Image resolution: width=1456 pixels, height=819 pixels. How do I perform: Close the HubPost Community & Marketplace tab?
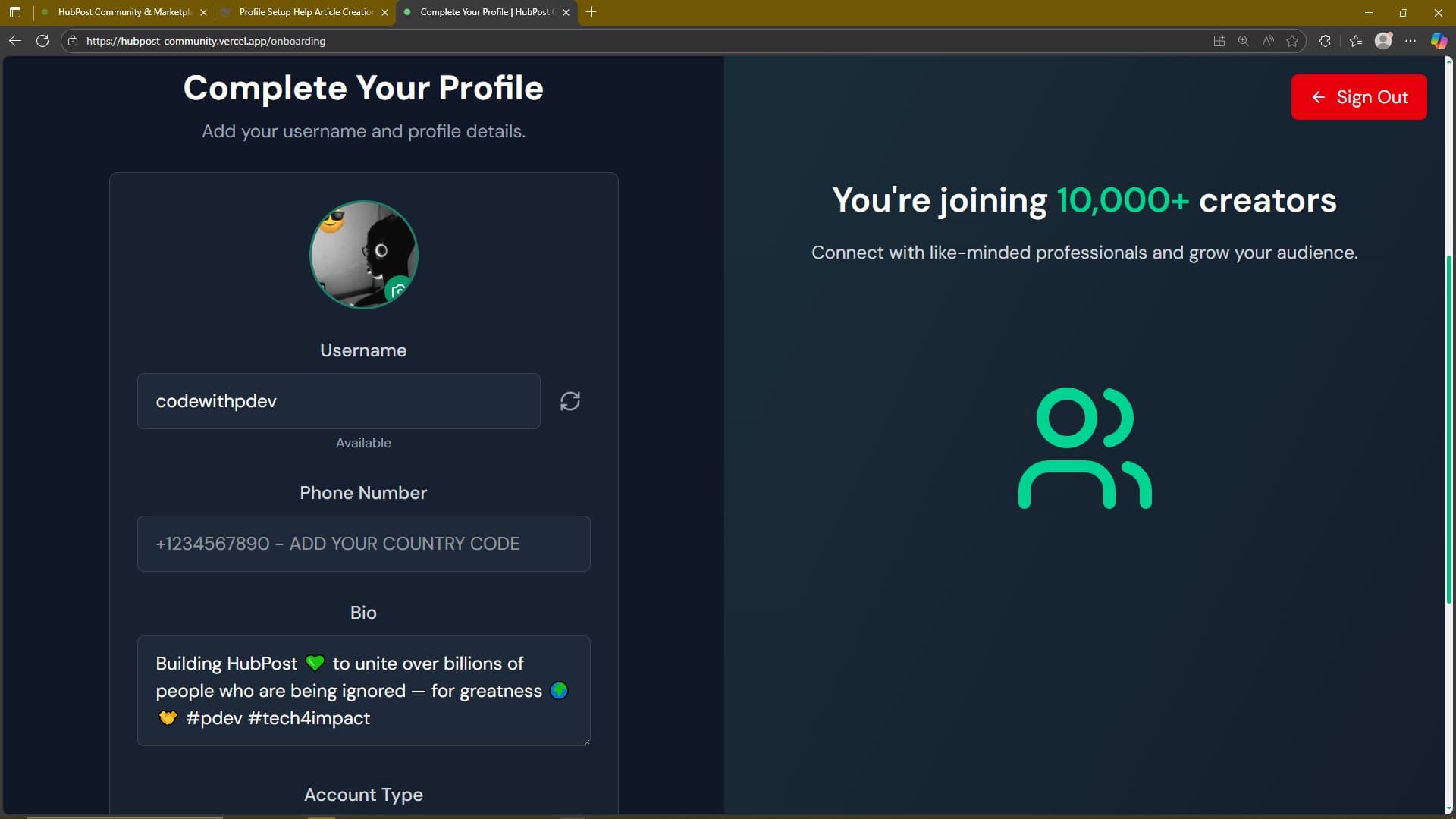[203, 12]
